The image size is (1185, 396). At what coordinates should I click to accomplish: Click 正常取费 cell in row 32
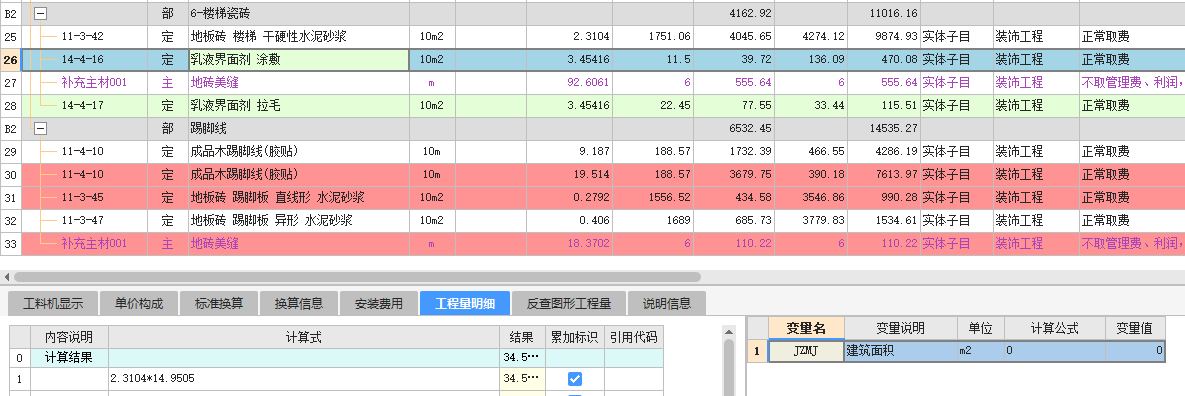pyautogui.click(x=1132, y=221)
